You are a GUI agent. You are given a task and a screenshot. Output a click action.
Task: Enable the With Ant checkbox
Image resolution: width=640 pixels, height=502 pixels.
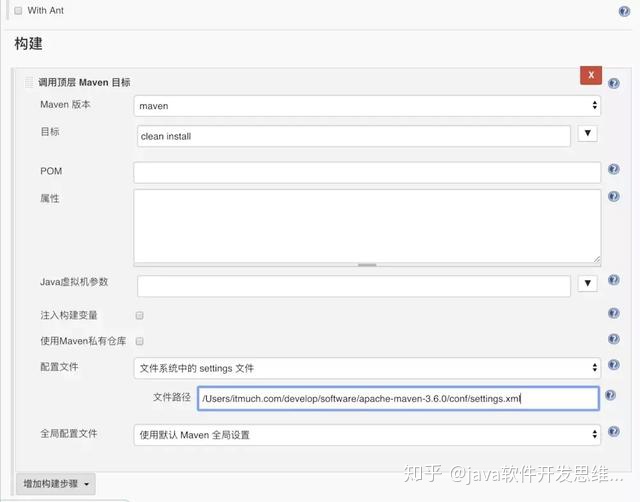18,11
